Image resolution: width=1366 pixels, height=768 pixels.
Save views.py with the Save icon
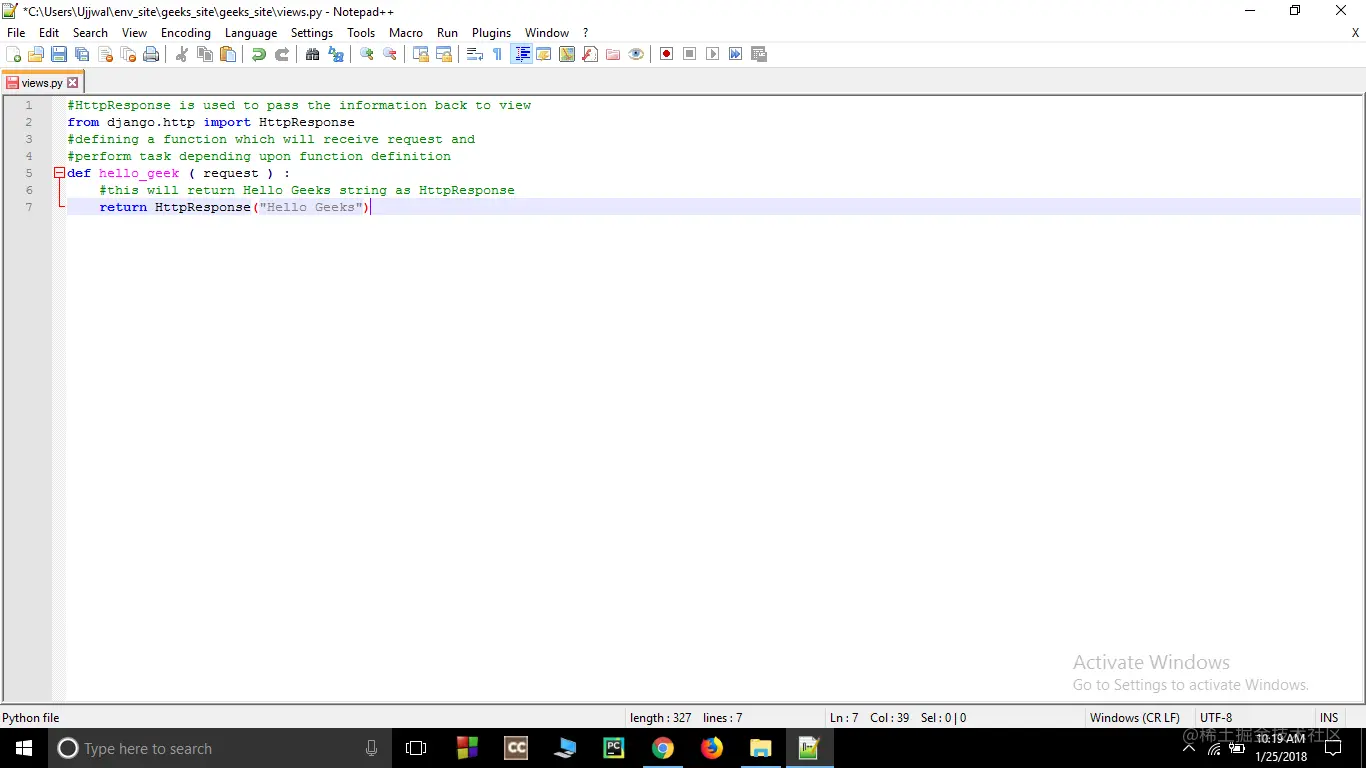[x=59, y=54]
